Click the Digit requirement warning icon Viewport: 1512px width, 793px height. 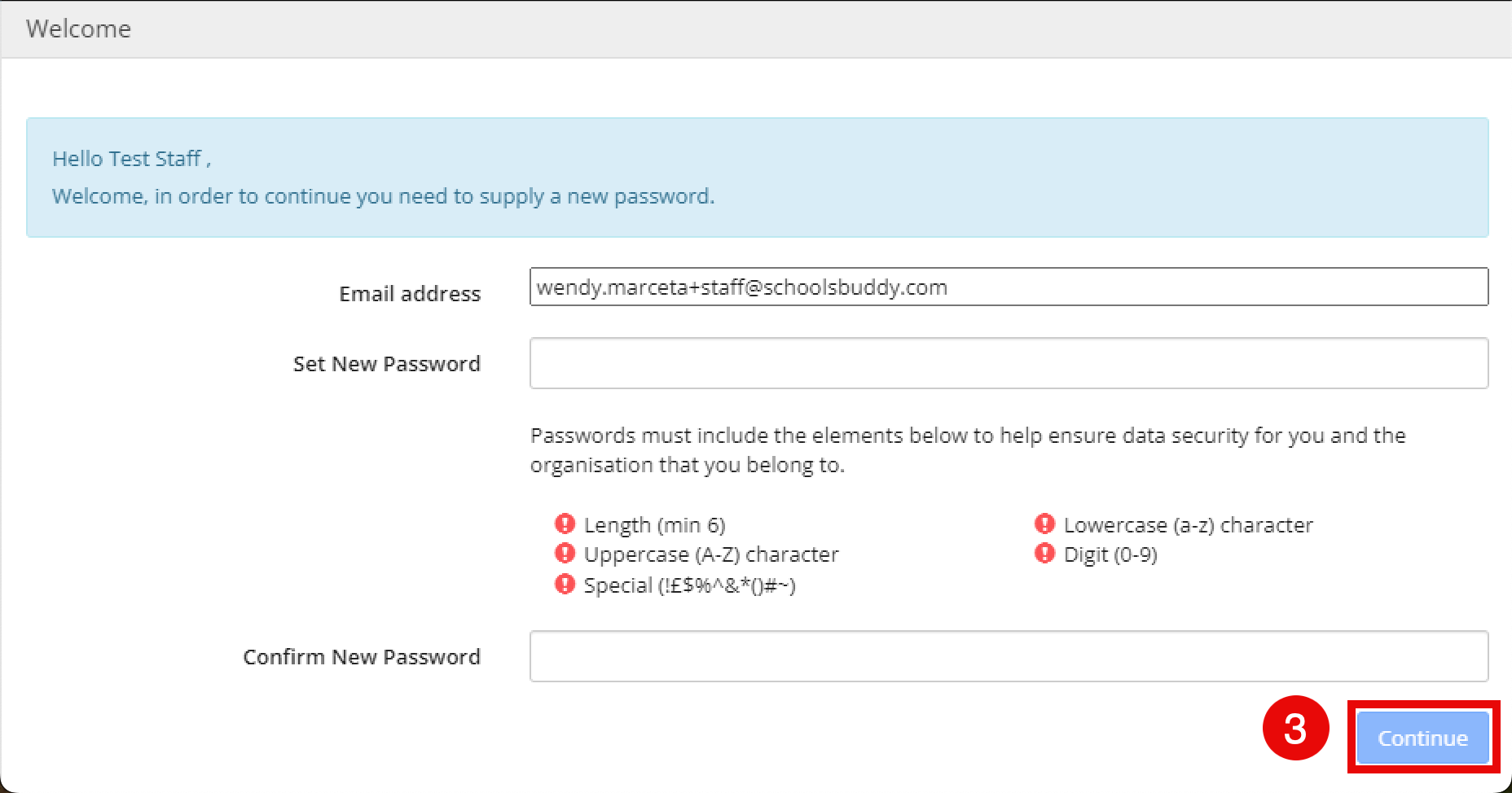pos(1044,554)
